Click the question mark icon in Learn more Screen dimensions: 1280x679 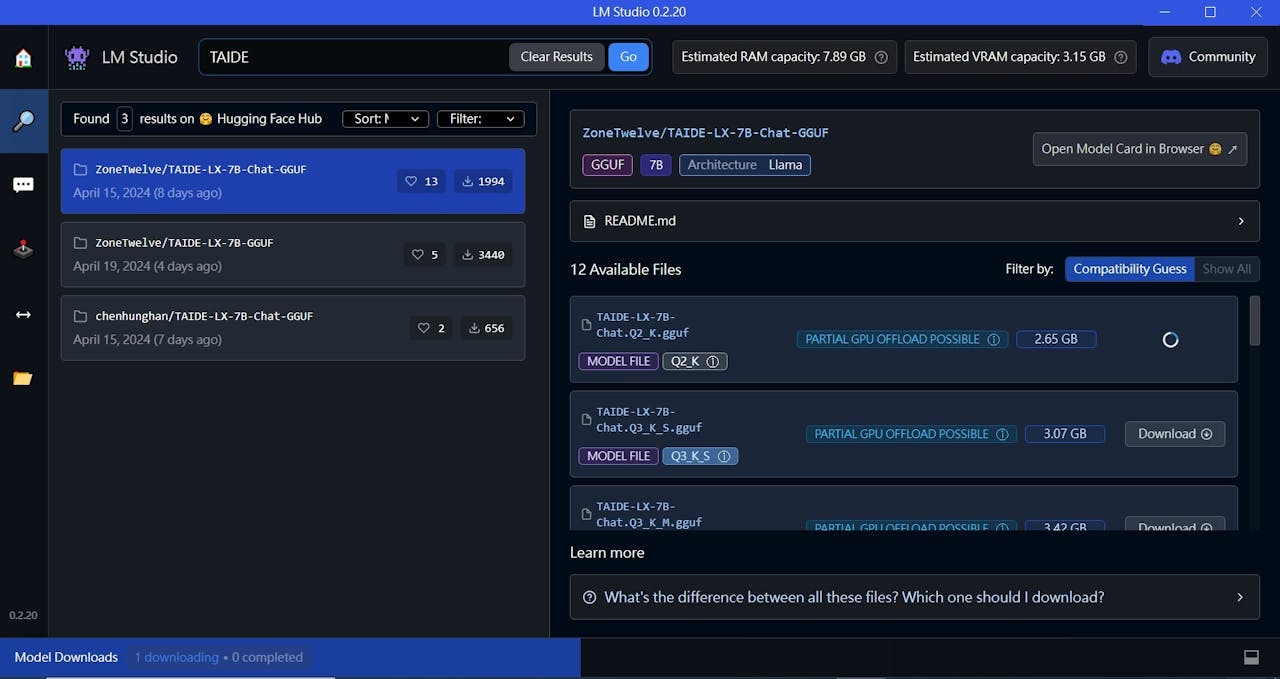pos(588,597)
